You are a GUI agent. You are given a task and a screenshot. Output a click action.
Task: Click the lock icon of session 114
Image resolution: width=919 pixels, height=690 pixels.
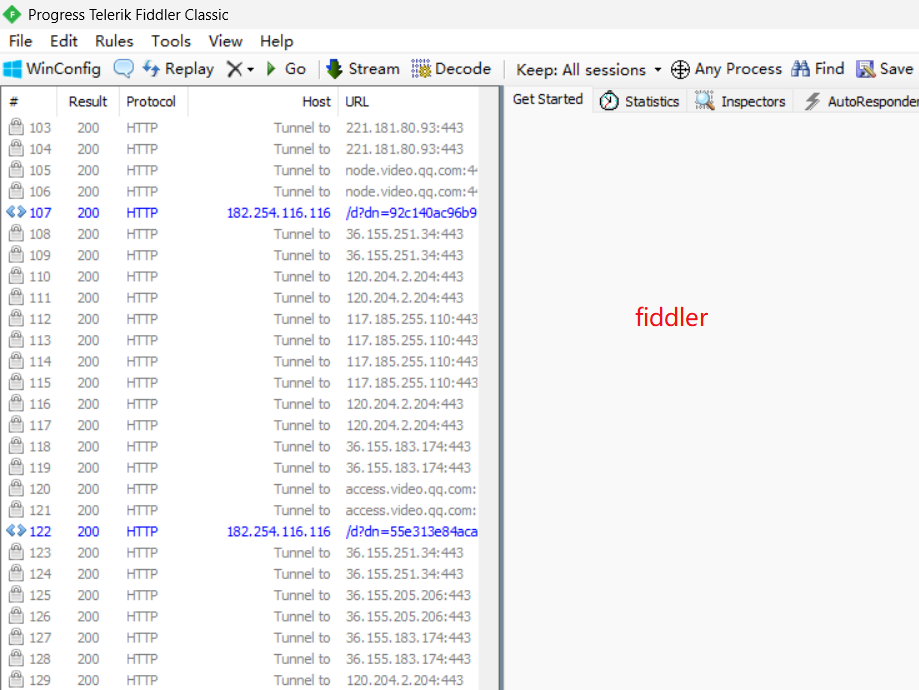point(16,361)
